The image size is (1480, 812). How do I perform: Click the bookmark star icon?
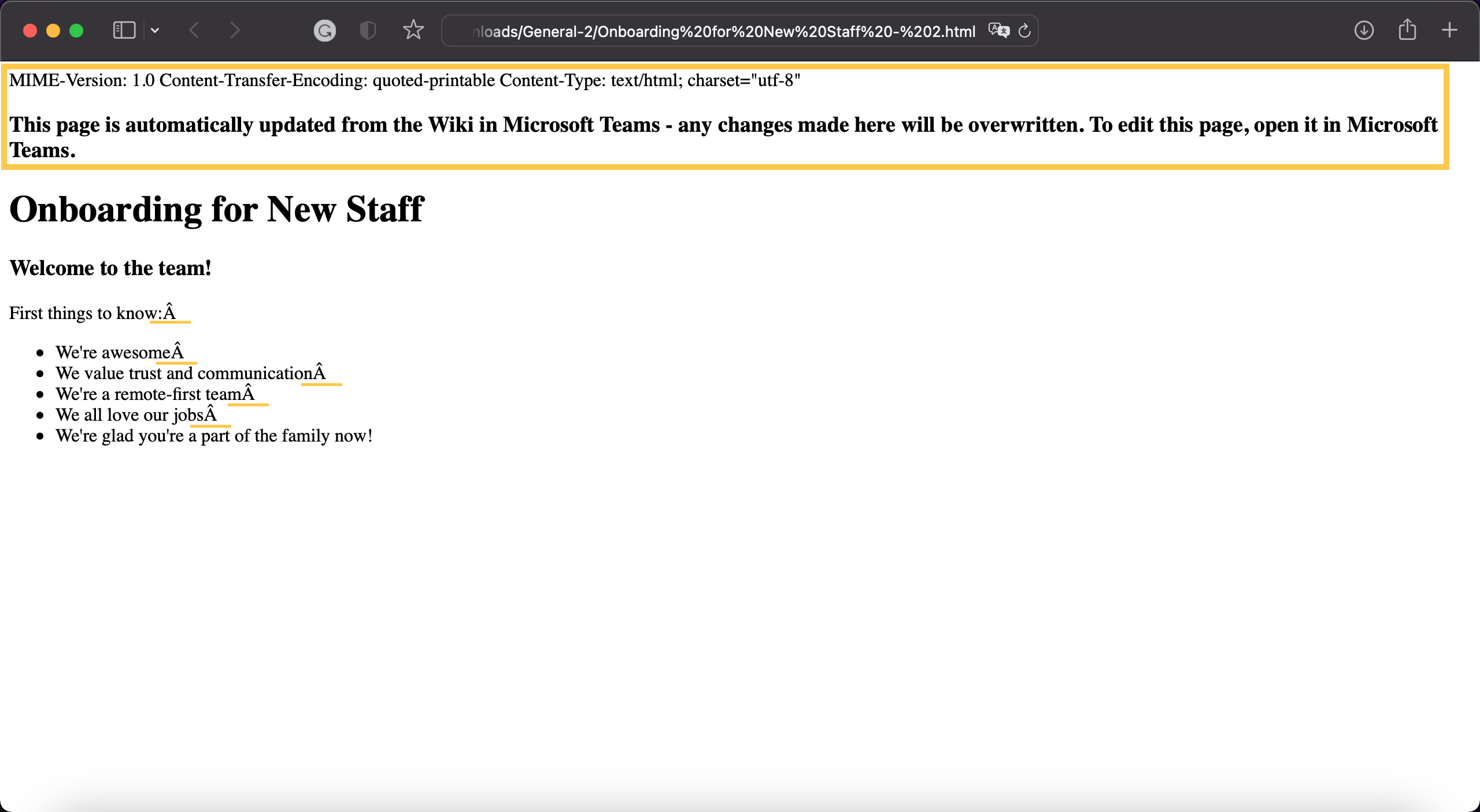(x=414, y=30)
